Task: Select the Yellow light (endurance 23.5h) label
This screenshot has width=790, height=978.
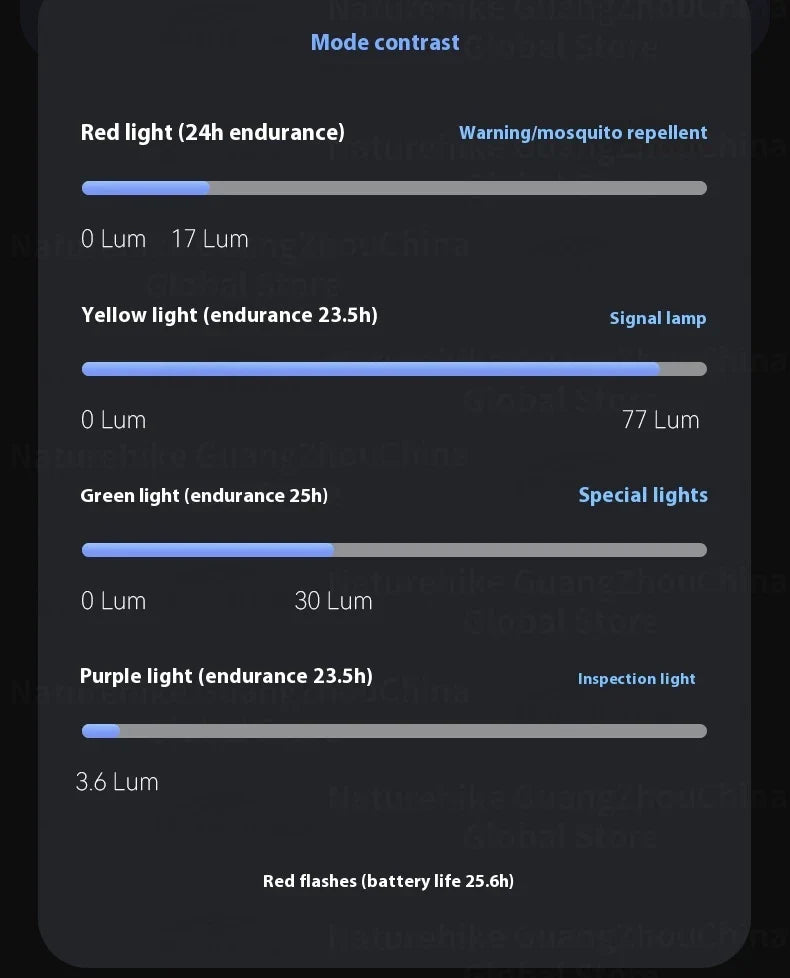Action: pos(229,315)
